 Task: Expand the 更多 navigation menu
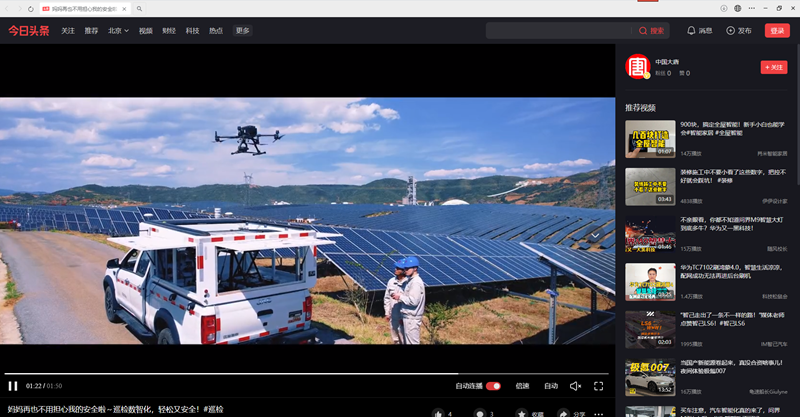click(243, 31)
